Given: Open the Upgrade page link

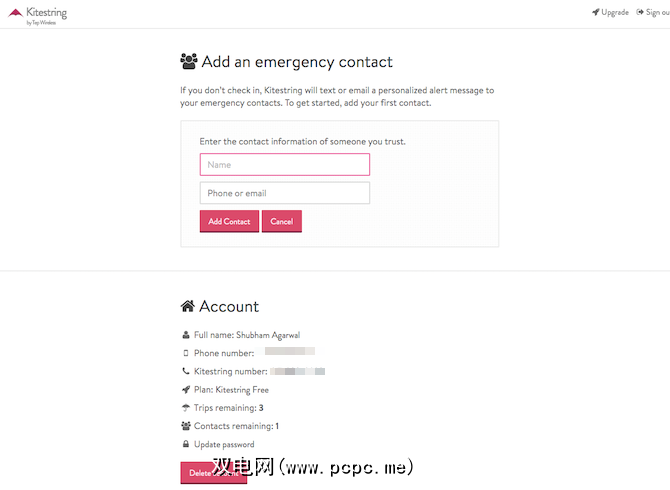Looking at the screenshot, I should [x=615, y=13].
